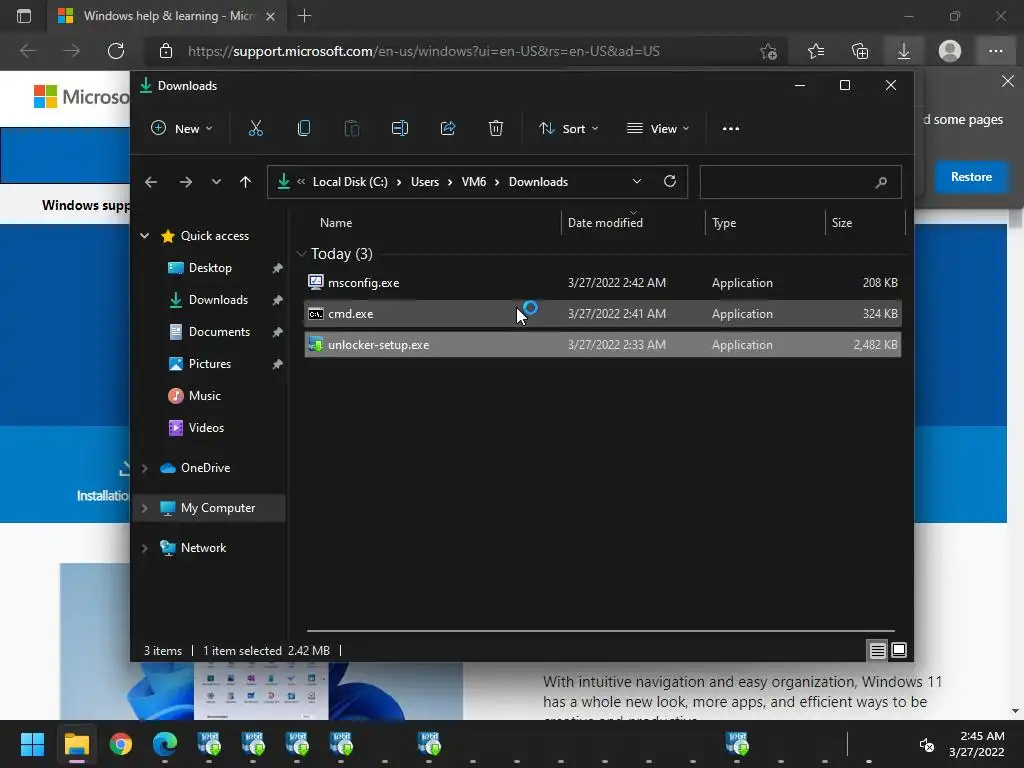The image size is (1024, 768).
Task: Click the Edge address bar URL
Action: click(x=423, y=51)
